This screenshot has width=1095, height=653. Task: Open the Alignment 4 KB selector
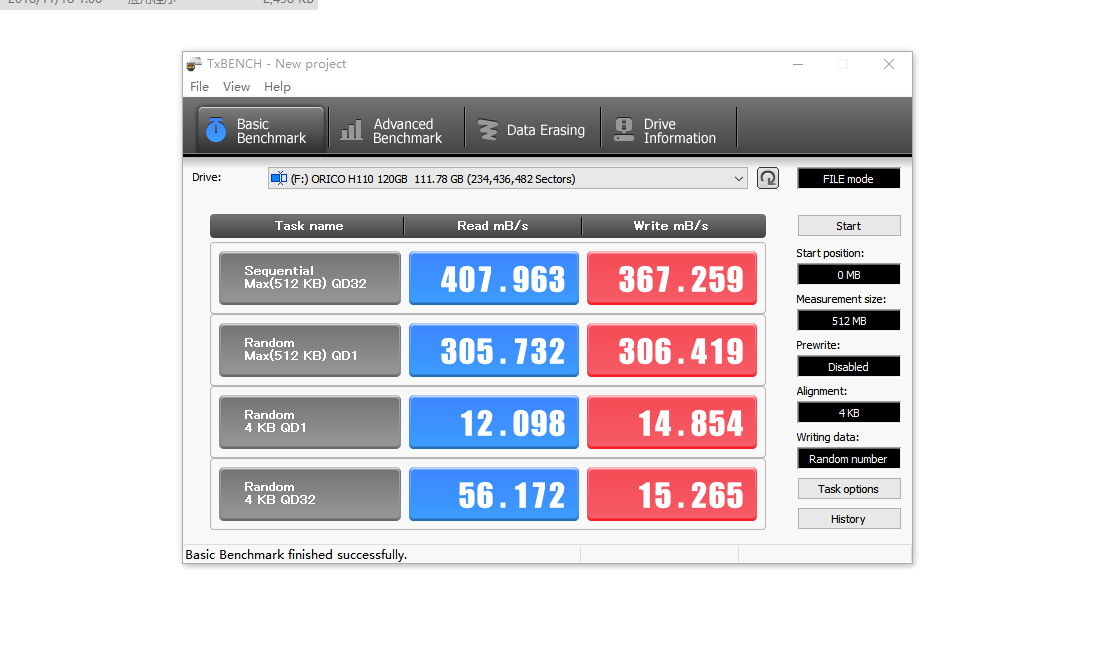click(848, 413)
